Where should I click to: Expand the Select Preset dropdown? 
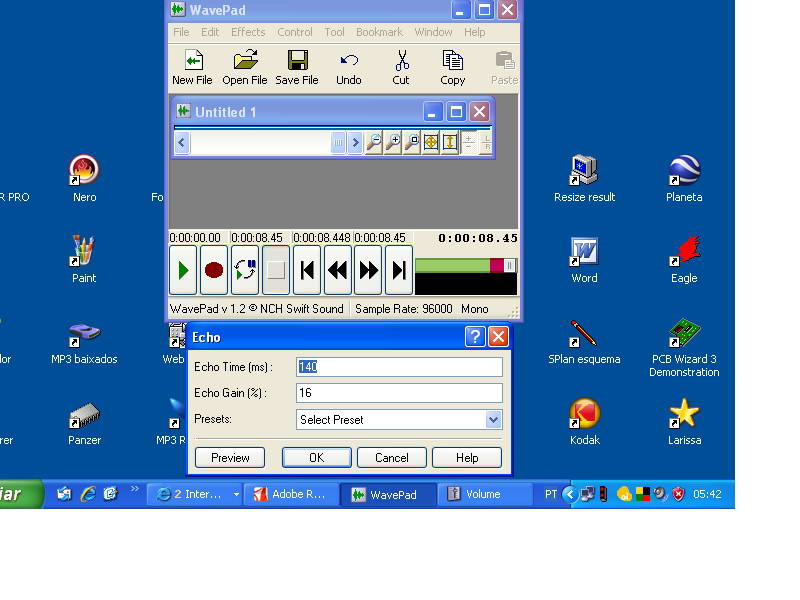pos(493,420)
